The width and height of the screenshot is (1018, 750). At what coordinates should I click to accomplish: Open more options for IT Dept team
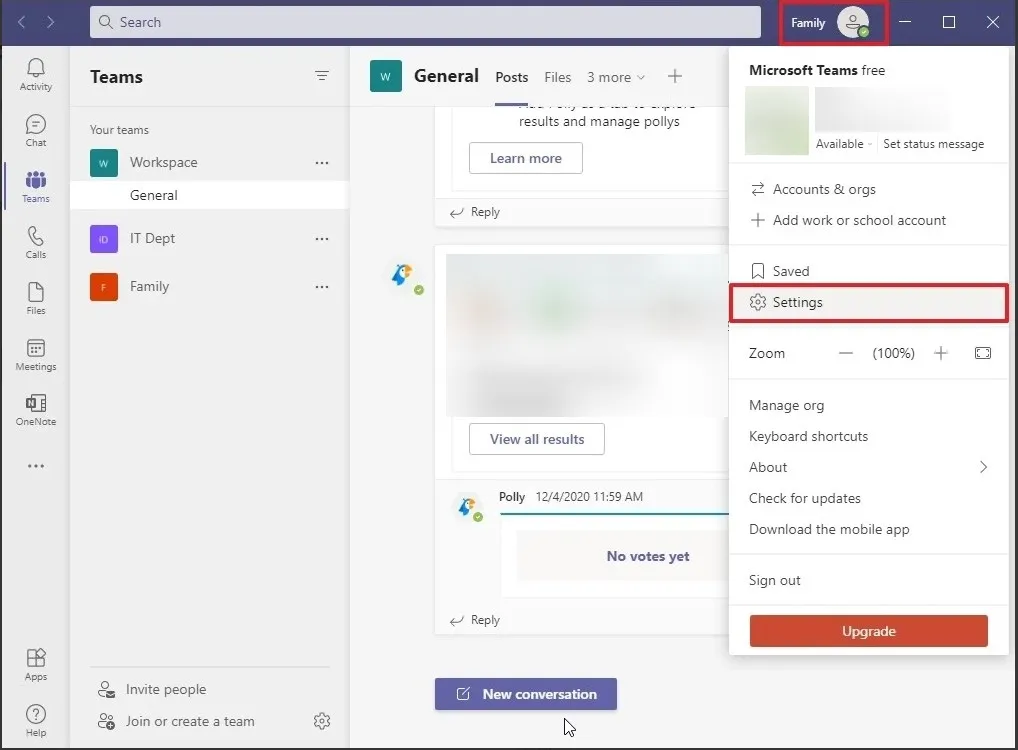click(x=321, y=238)
